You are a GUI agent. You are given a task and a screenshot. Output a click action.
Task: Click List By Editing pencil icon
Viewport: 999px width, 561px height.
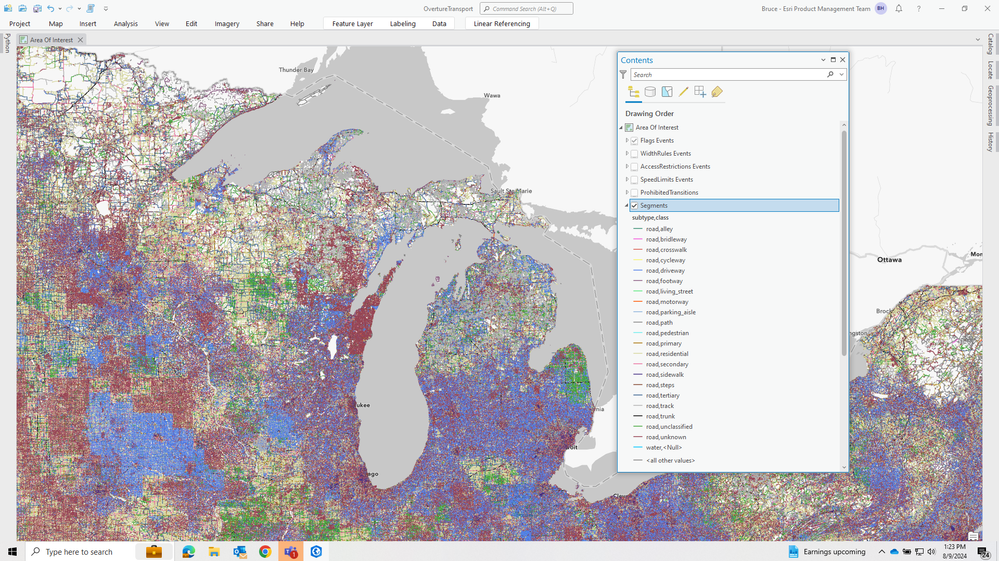(x=684, y=92)
